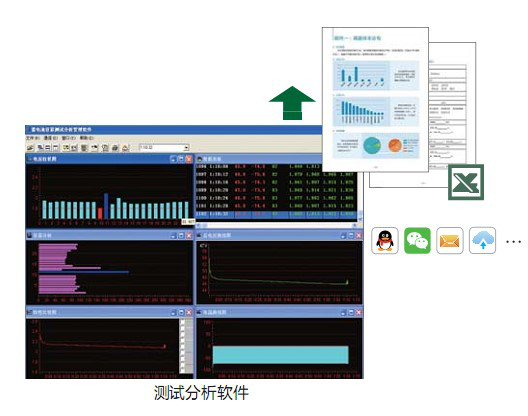Tick the first checkbox in the curve legend
Screen dimensions: 528x416
coord(183,322)
